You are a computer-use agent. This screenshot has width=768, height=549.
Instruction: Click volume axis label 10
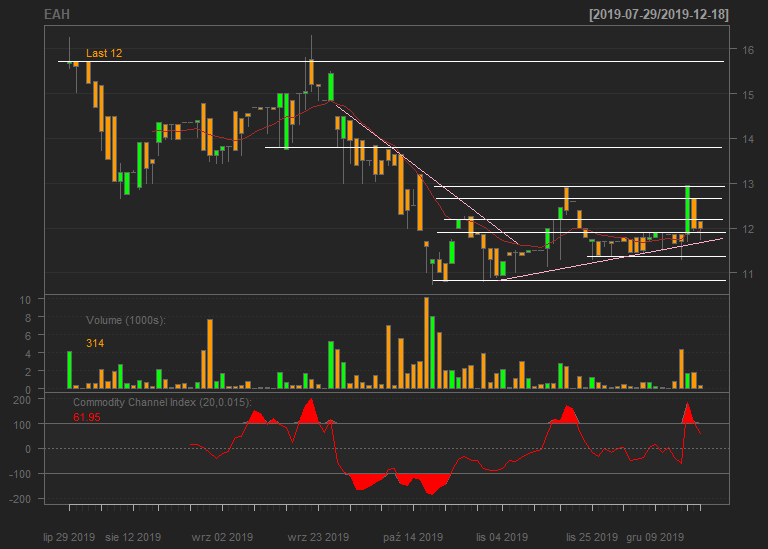(25, 300)
